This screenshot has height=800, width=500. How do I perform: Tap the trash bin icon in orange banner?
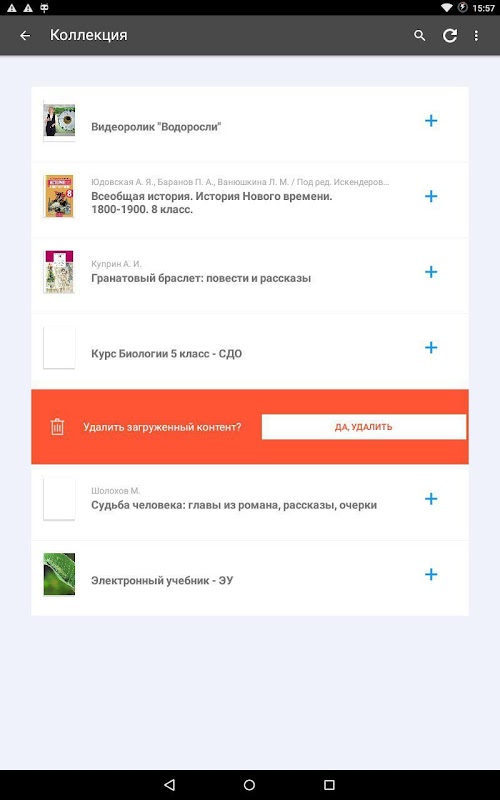click(x=57, y=427)
